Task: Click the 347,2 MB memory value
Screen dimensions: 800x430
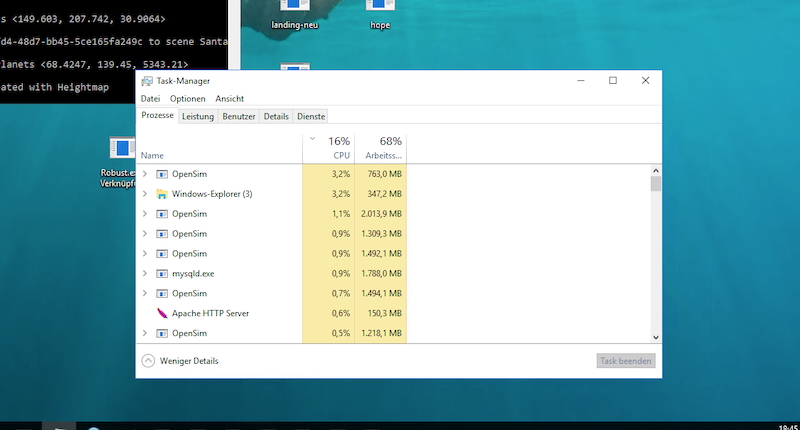Action: (385, 194)
